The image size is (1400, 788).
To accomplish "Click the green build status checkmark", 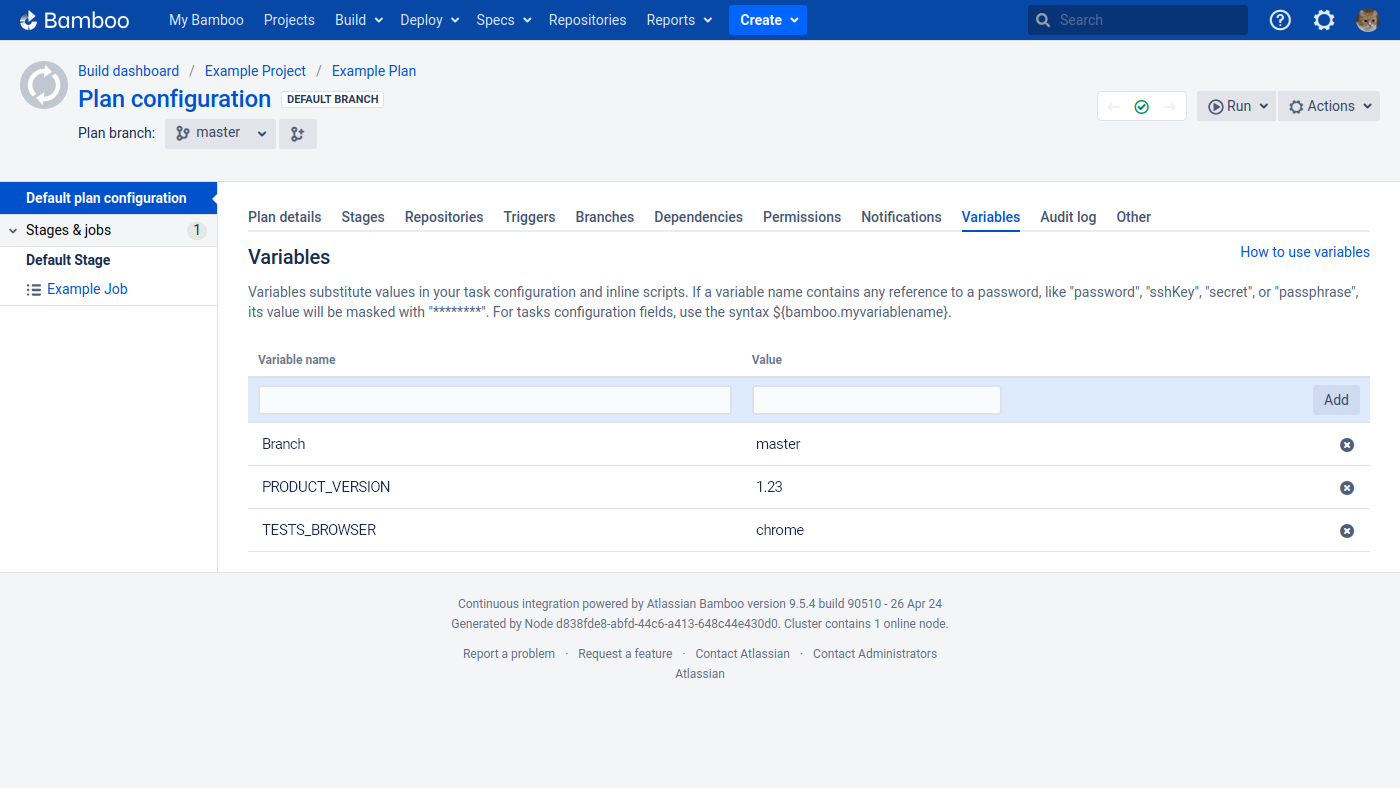I will [1141, 105].
